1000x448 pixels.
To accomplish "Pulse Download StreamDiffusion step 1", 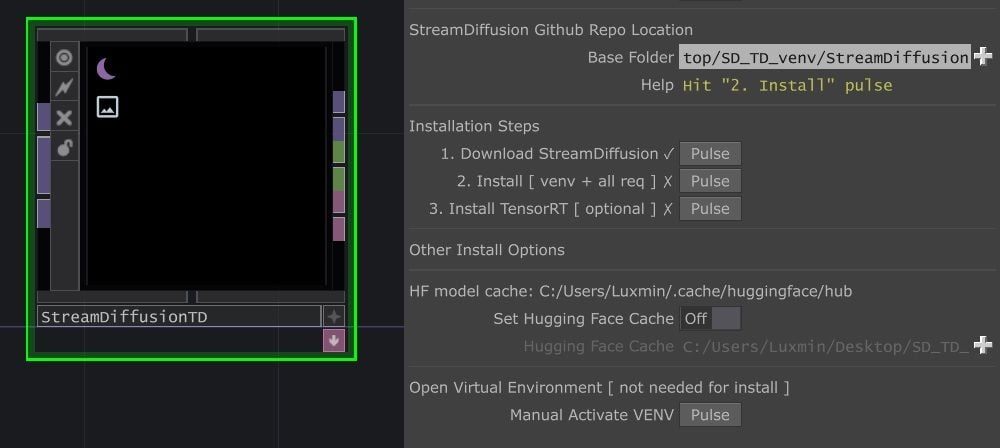I will 710,154.
